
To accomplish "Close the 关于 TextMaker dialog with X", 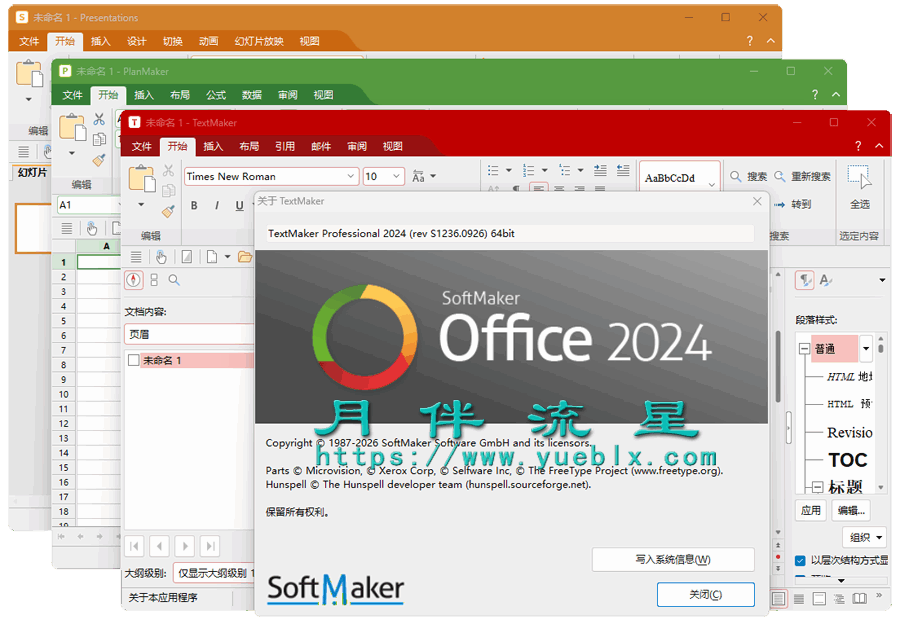I will tap(757, 201).
